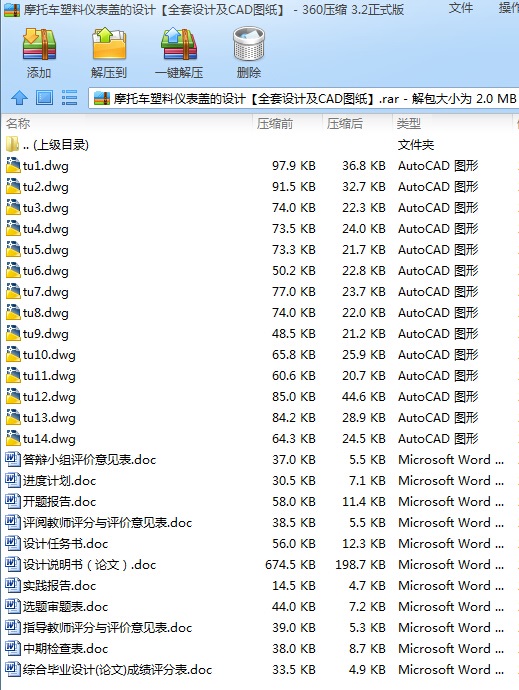The height and width of the screenshot is (690, 519).
Task: Sort by 类型 column header
Action: tap(409, 124)
